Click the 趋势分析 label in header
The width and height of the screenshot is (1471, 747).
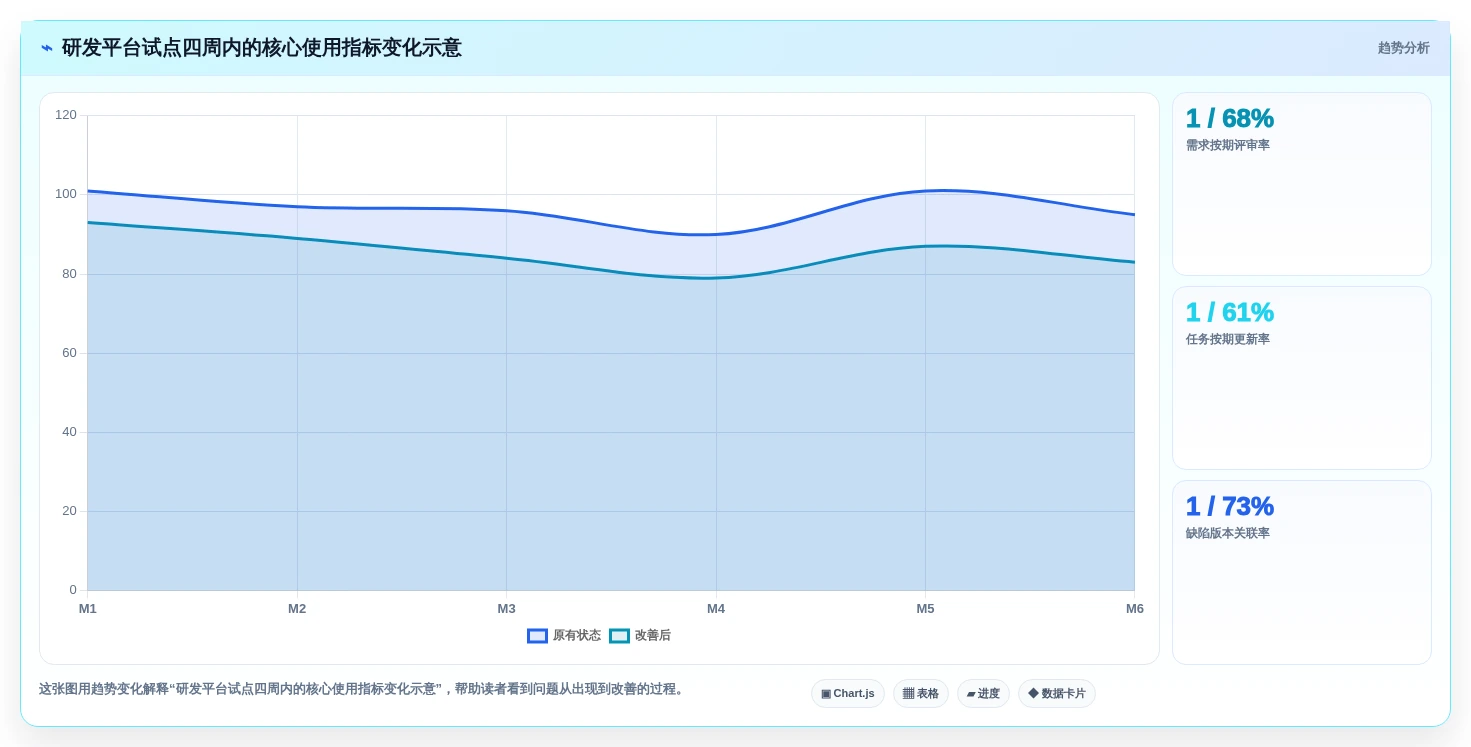[1404, 48]
